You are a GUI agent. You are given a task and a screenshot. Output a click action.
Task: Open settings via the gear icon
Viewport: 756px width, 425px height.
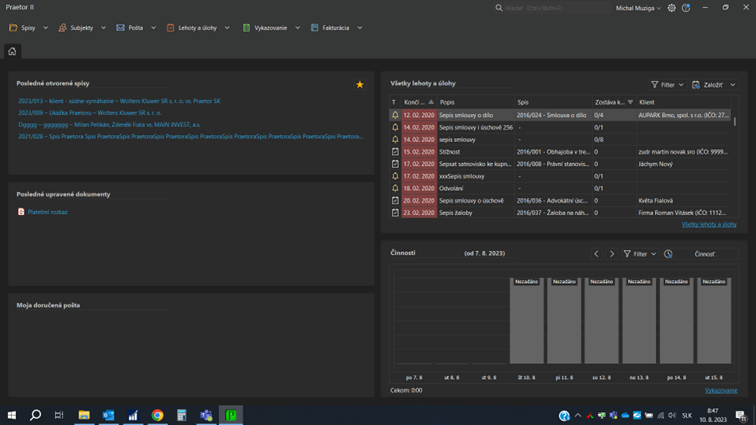point(672,8)
